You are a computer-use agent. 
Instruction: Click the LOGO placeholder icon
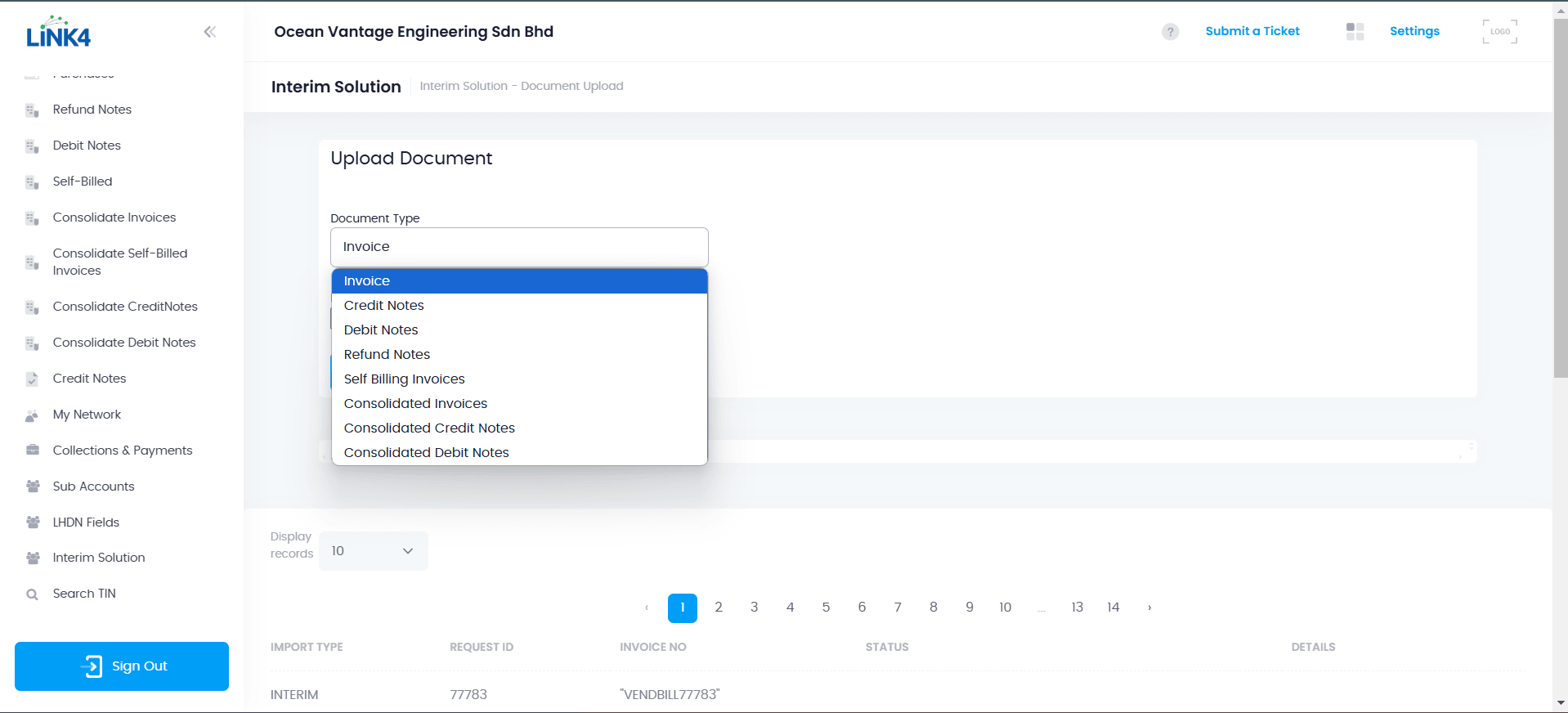pos(1499,32)
